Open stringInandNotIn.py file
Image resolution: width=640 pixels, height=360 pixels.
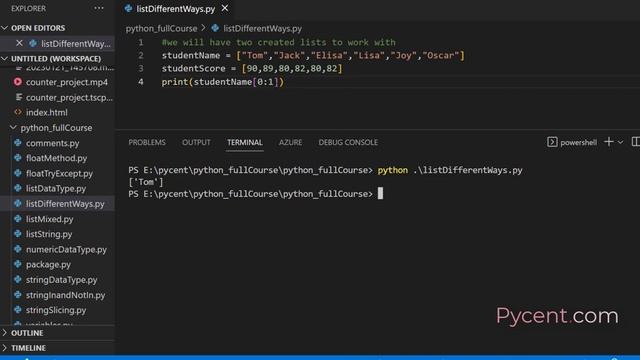65,295
